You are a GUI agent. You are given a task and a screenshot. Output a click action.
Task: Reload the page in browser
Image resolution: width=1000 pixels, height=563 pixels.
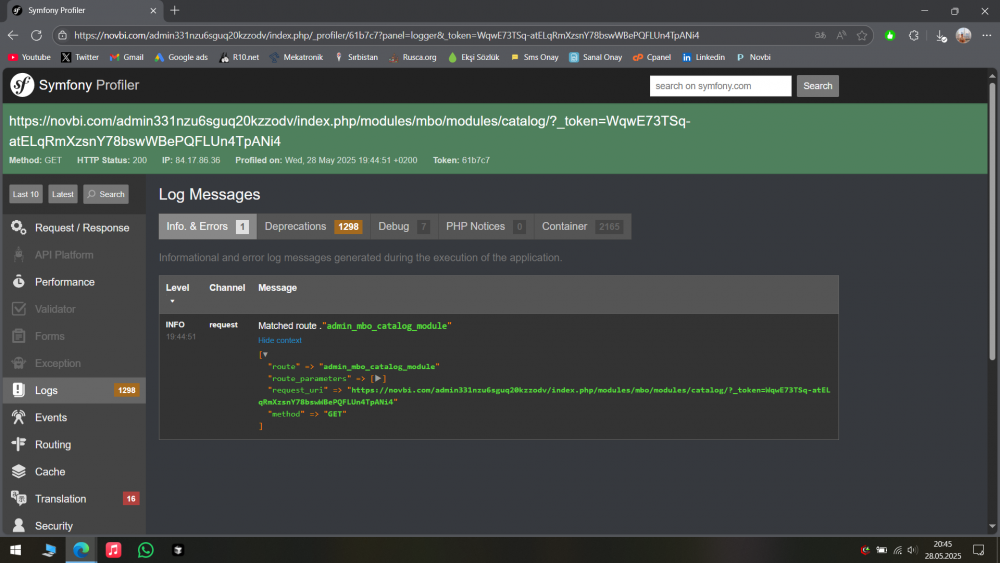[36, 36]
